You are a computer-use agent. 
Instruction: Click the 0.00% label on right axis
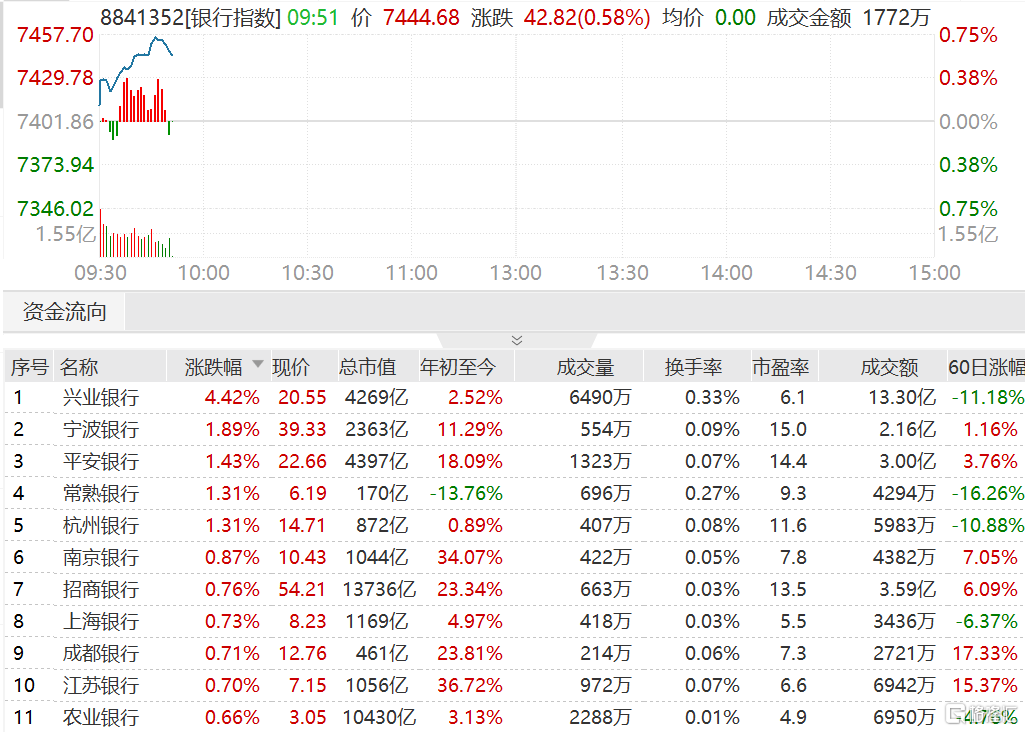(968, 122)
